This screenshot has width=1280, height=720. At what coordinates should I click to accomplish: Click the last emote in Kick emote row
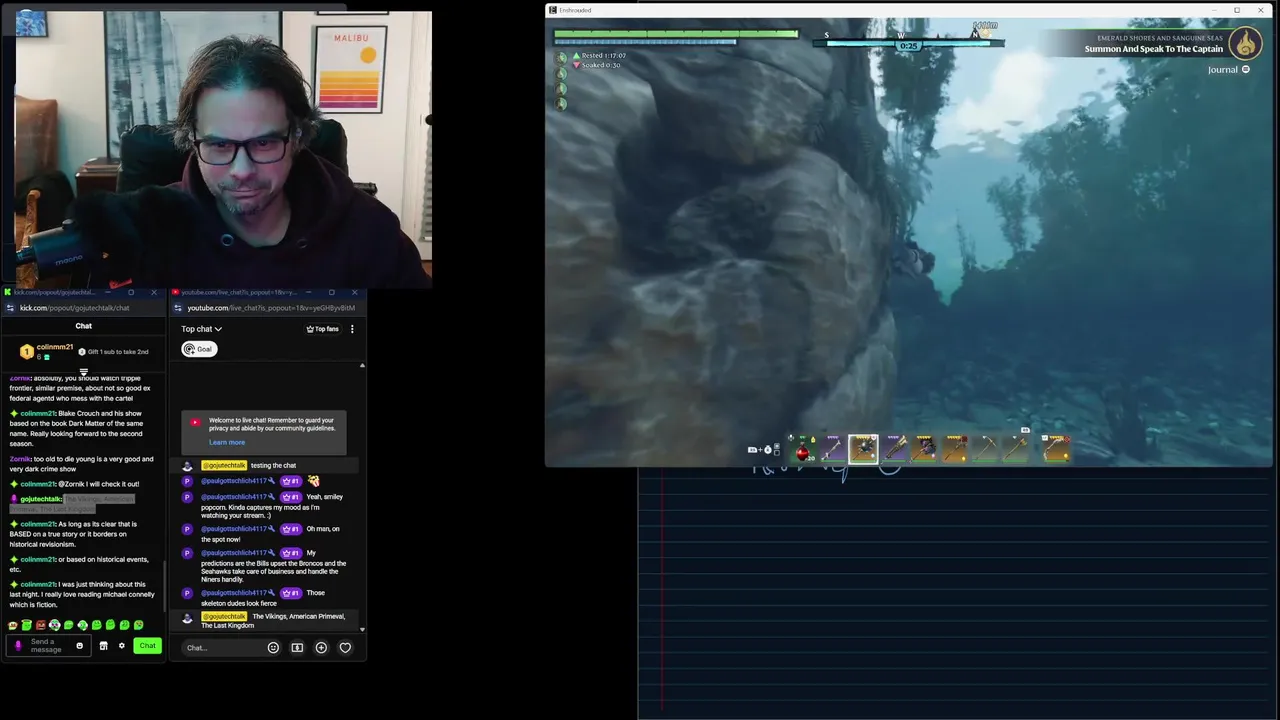click(138, 625)
